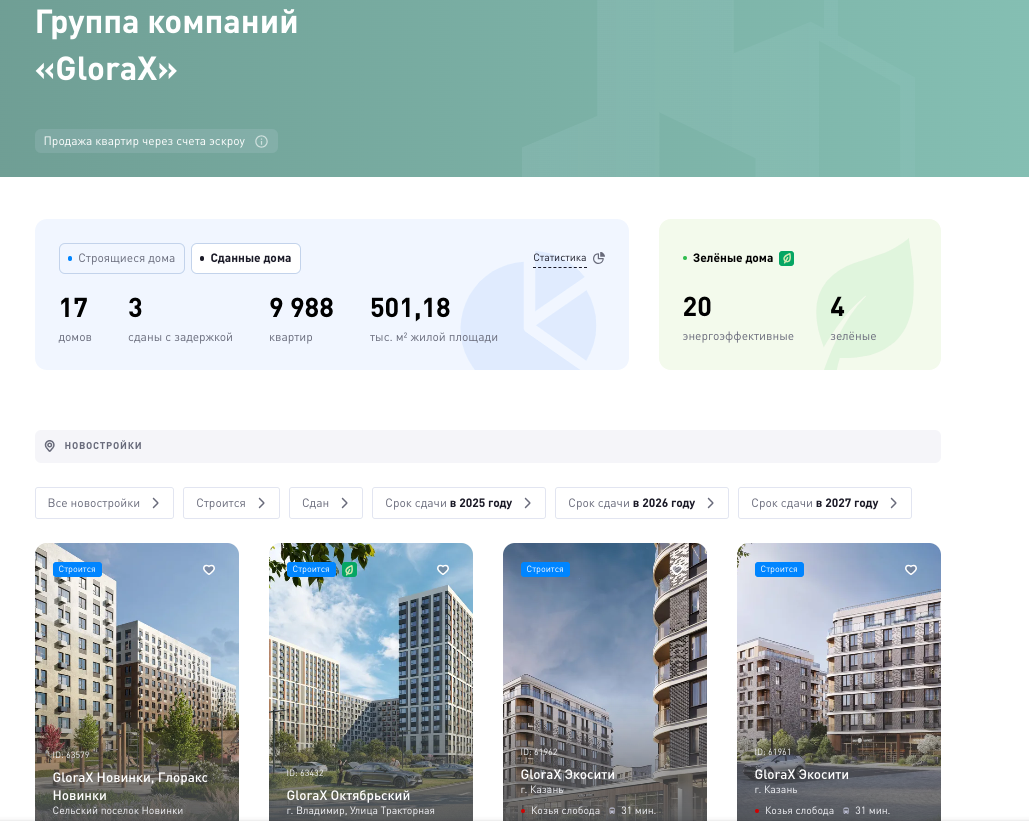Screen dimensions: 1029x821
Task: Filter by Срок сдачи в 2027 году
Action: click(825, 503)
